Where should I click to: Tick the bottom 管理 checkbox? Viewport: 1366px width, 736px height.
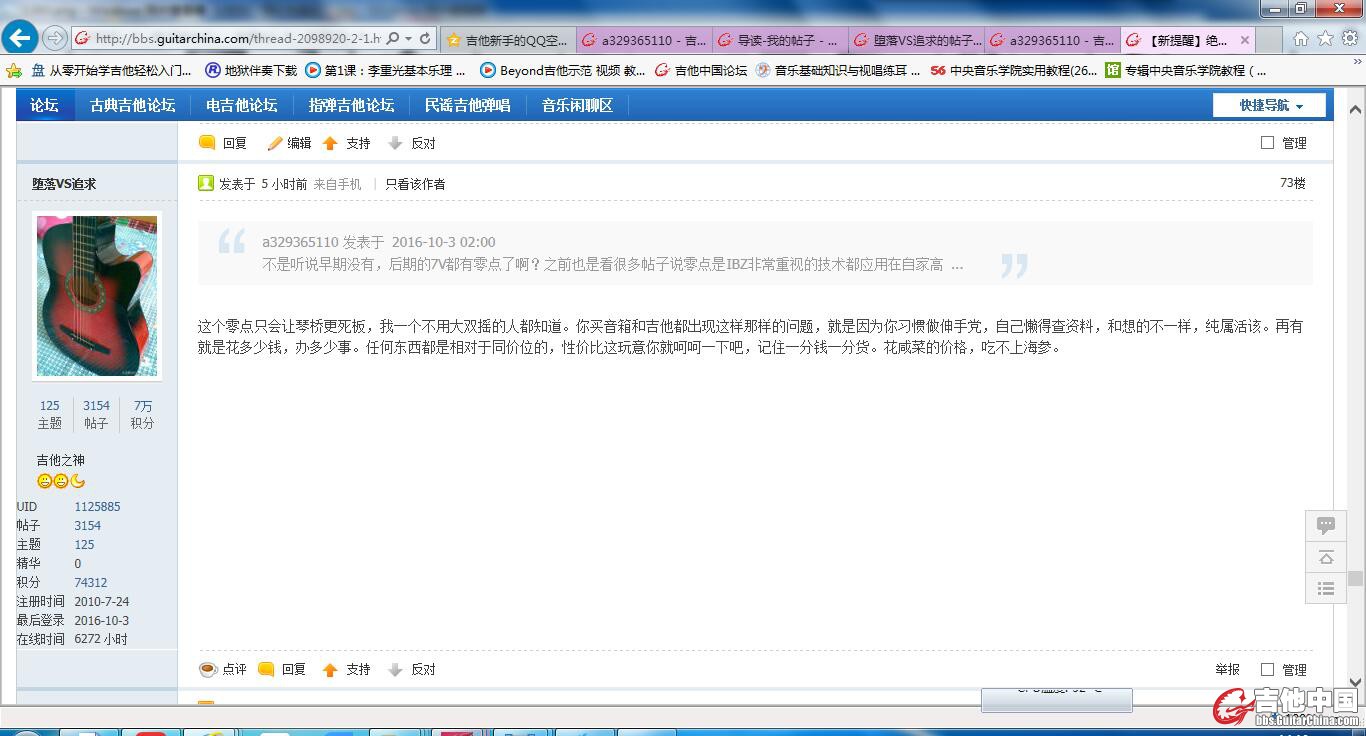[x=1267, y=669]
